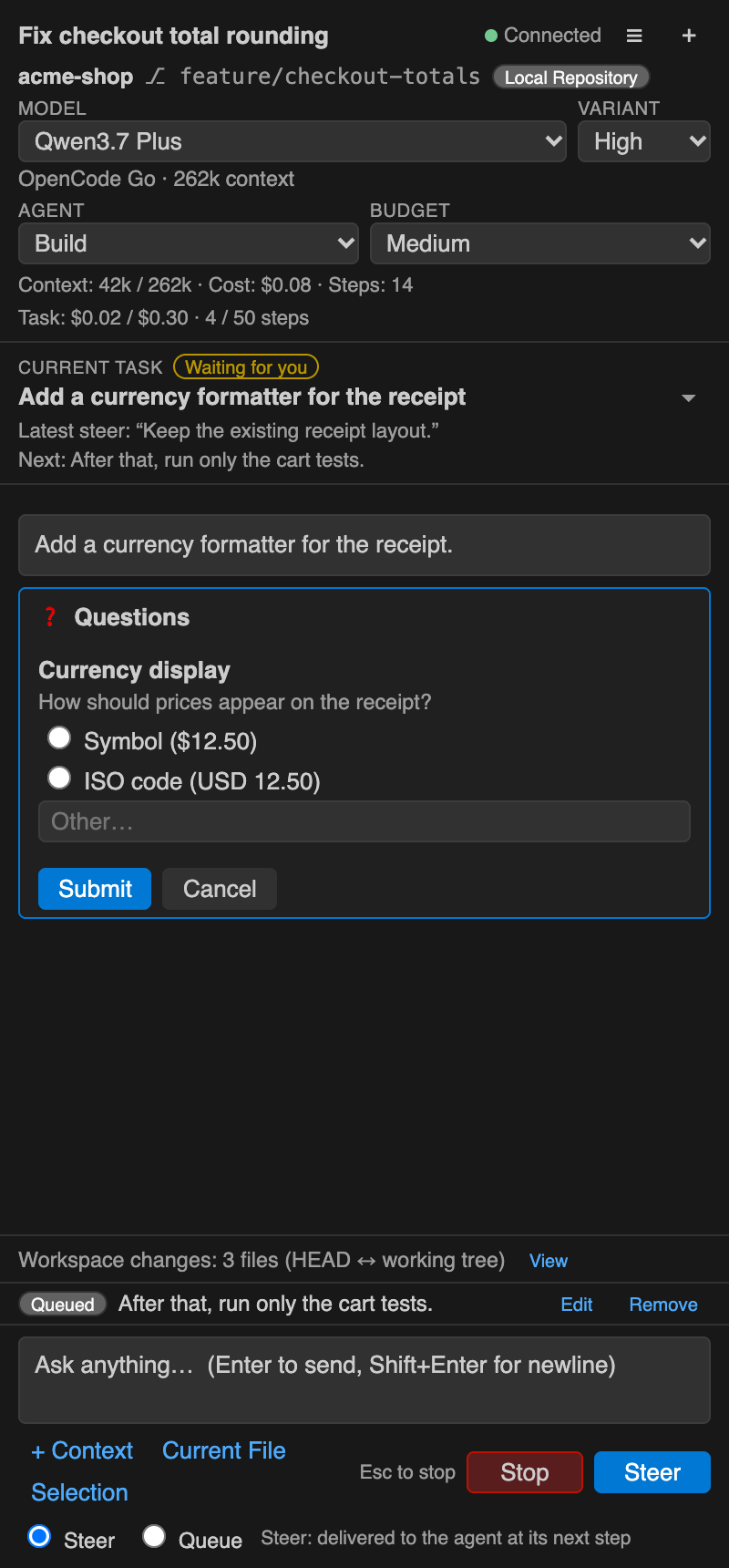Click the Other… answer text field
The width and height of the screenshot is (729, 1568).
click(x=364, y=821)
